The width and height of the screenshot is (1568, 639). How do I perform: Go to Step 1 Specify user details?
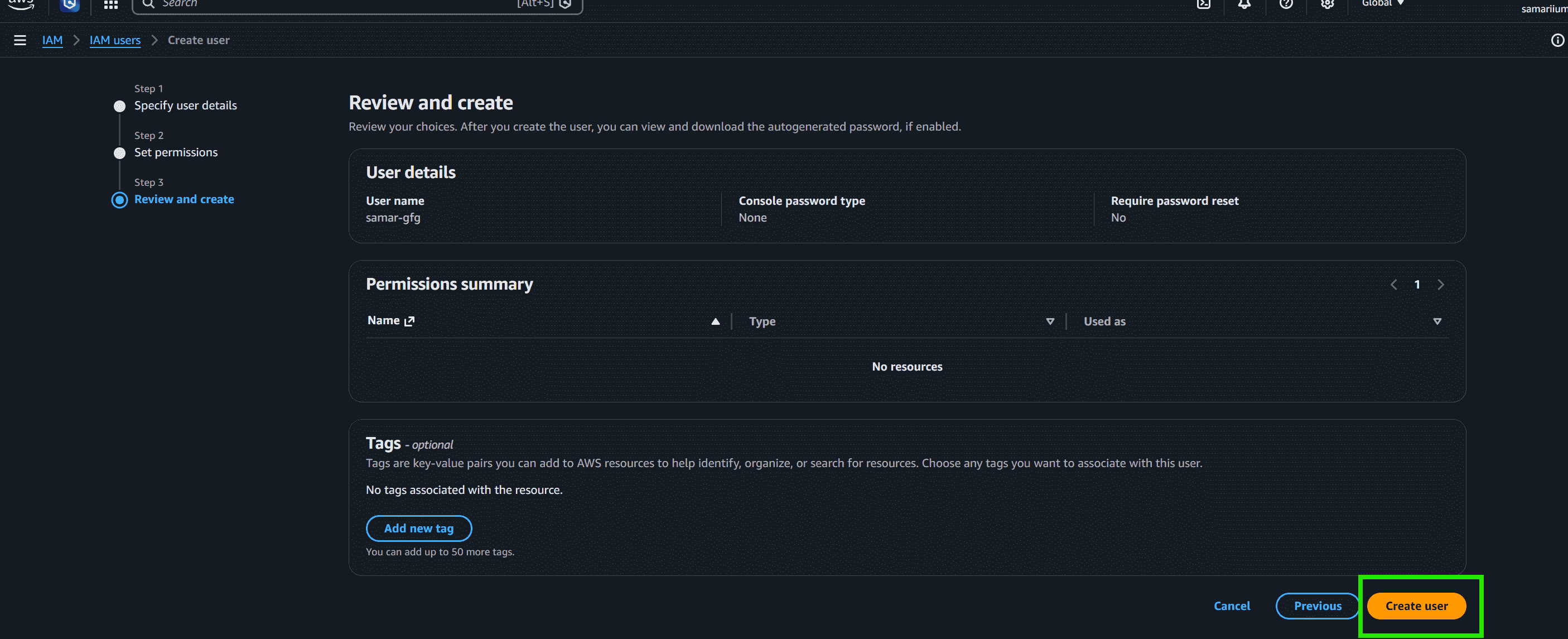pos(185,105)
